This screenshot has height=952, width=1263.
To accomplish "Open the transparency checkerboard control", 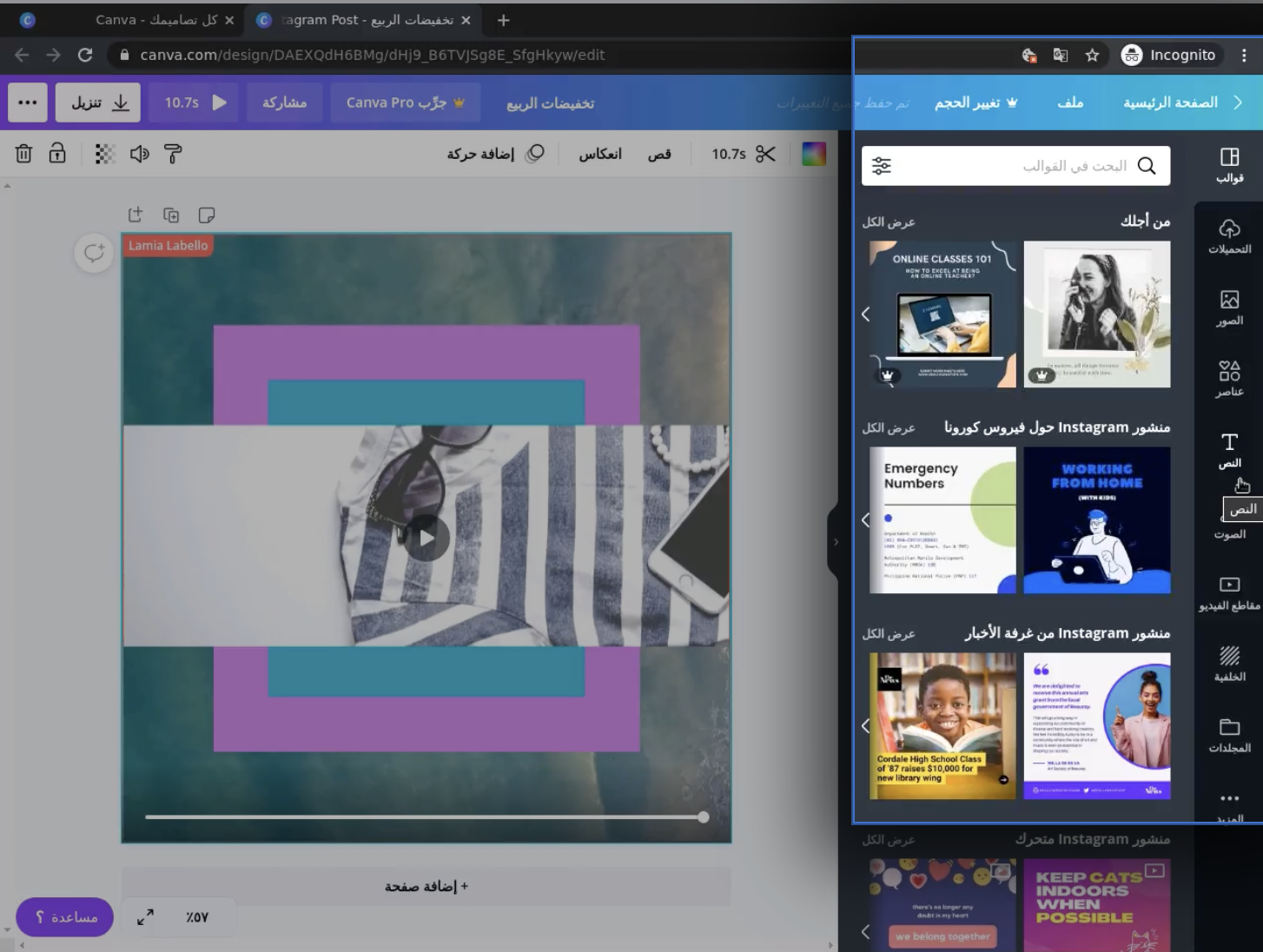I will (x=105, y=154).
